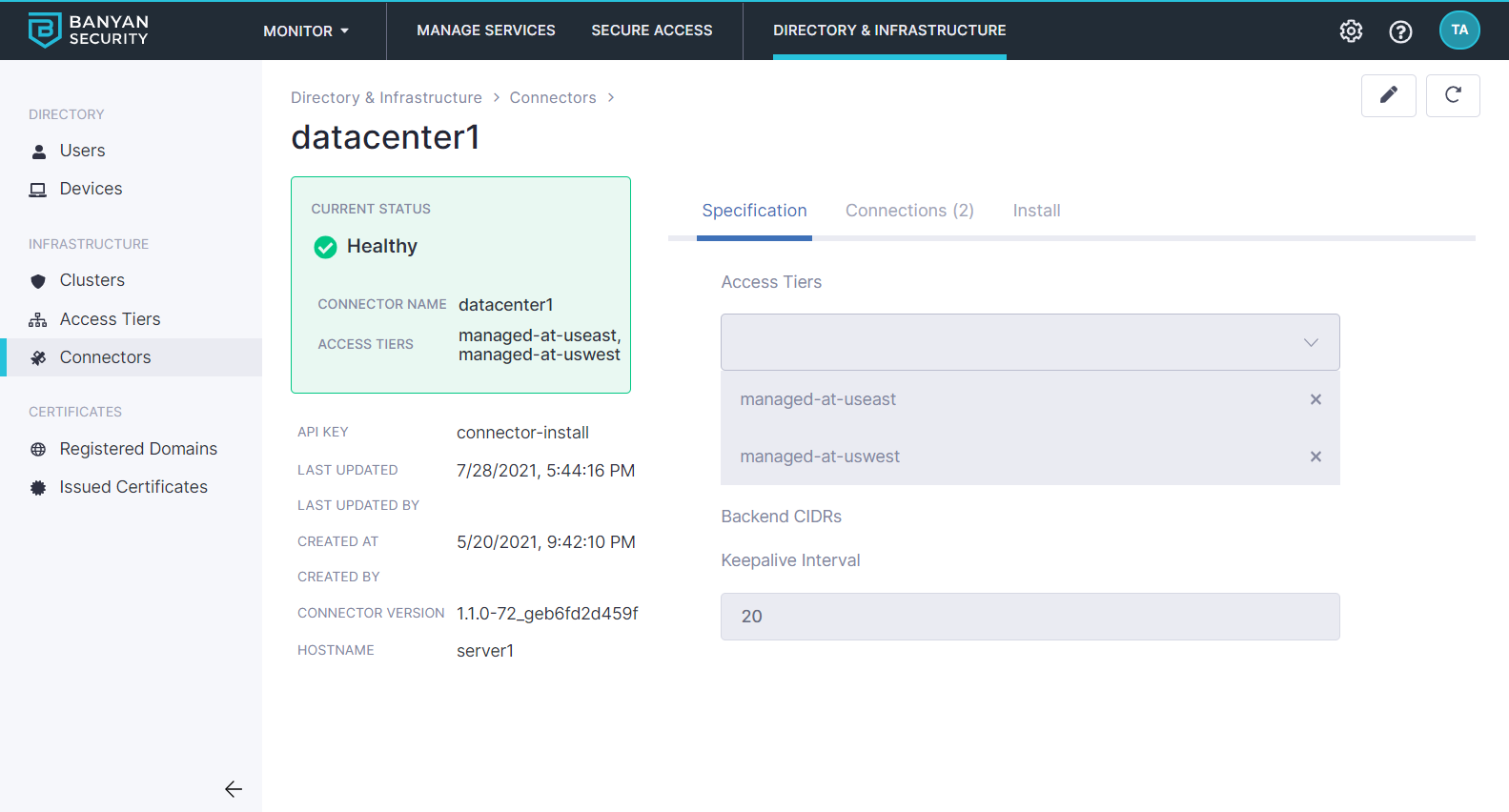1509x812 pixels.
Task: Collapse sidebar using the left arrow
Action: [x=234, y=789]
